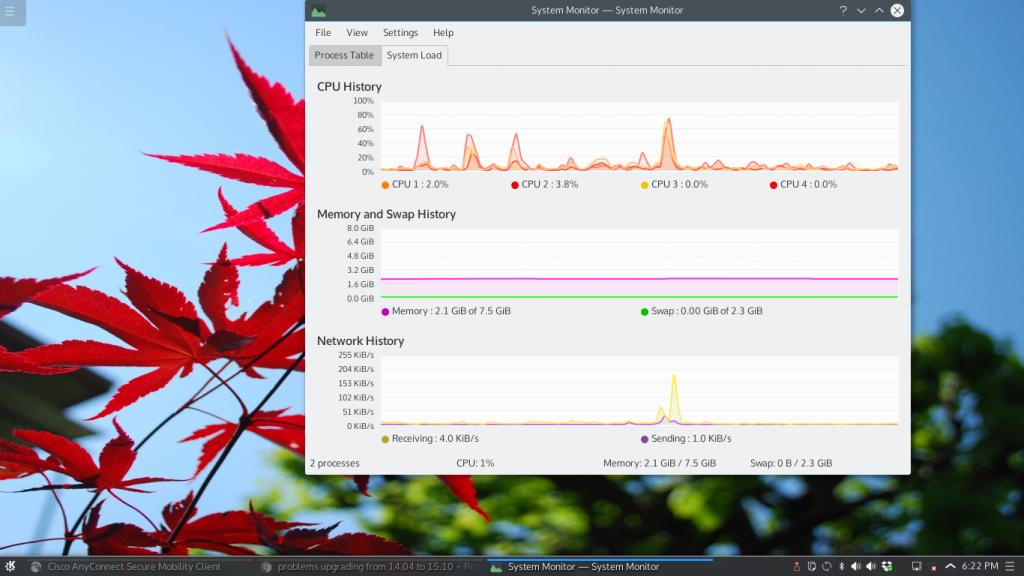This screenshot has width=1024, height=576.
Task: Click the update refresh tray icon
Action: tap(826, 566)
